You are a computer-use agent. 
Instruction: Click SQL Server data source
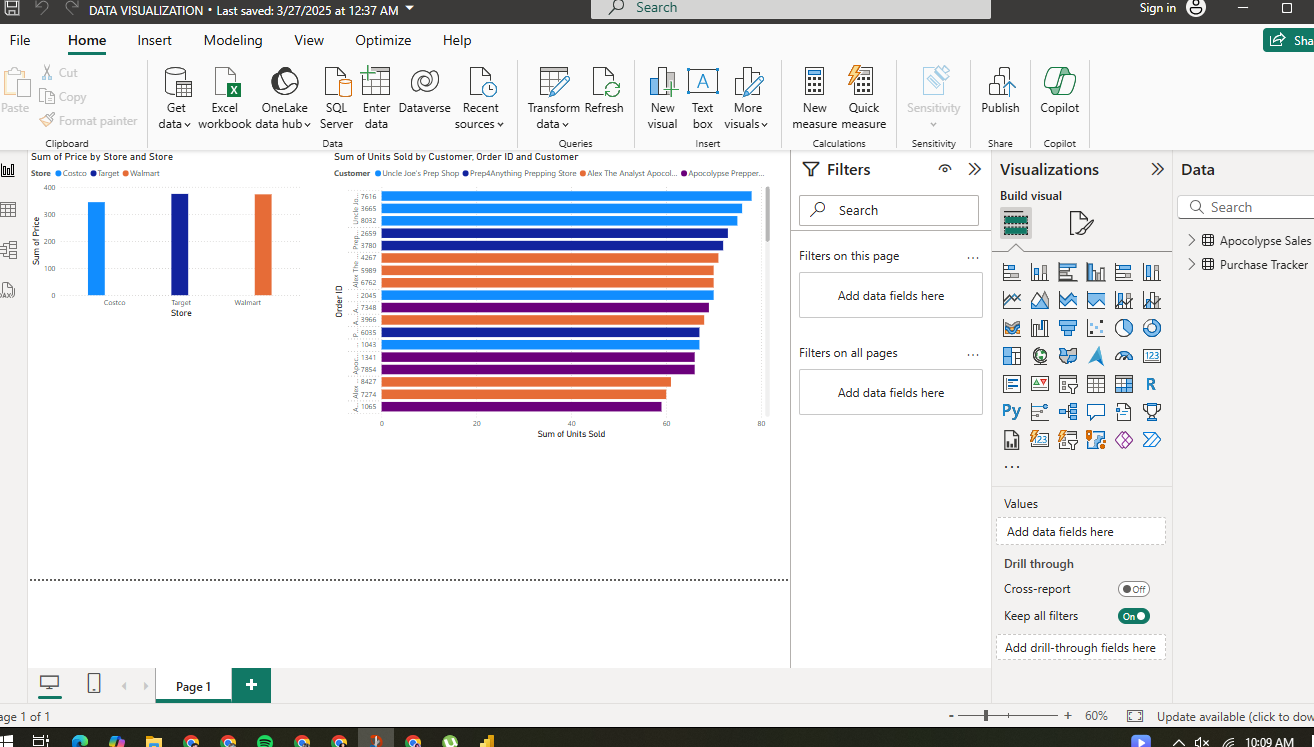coord(337,98)
